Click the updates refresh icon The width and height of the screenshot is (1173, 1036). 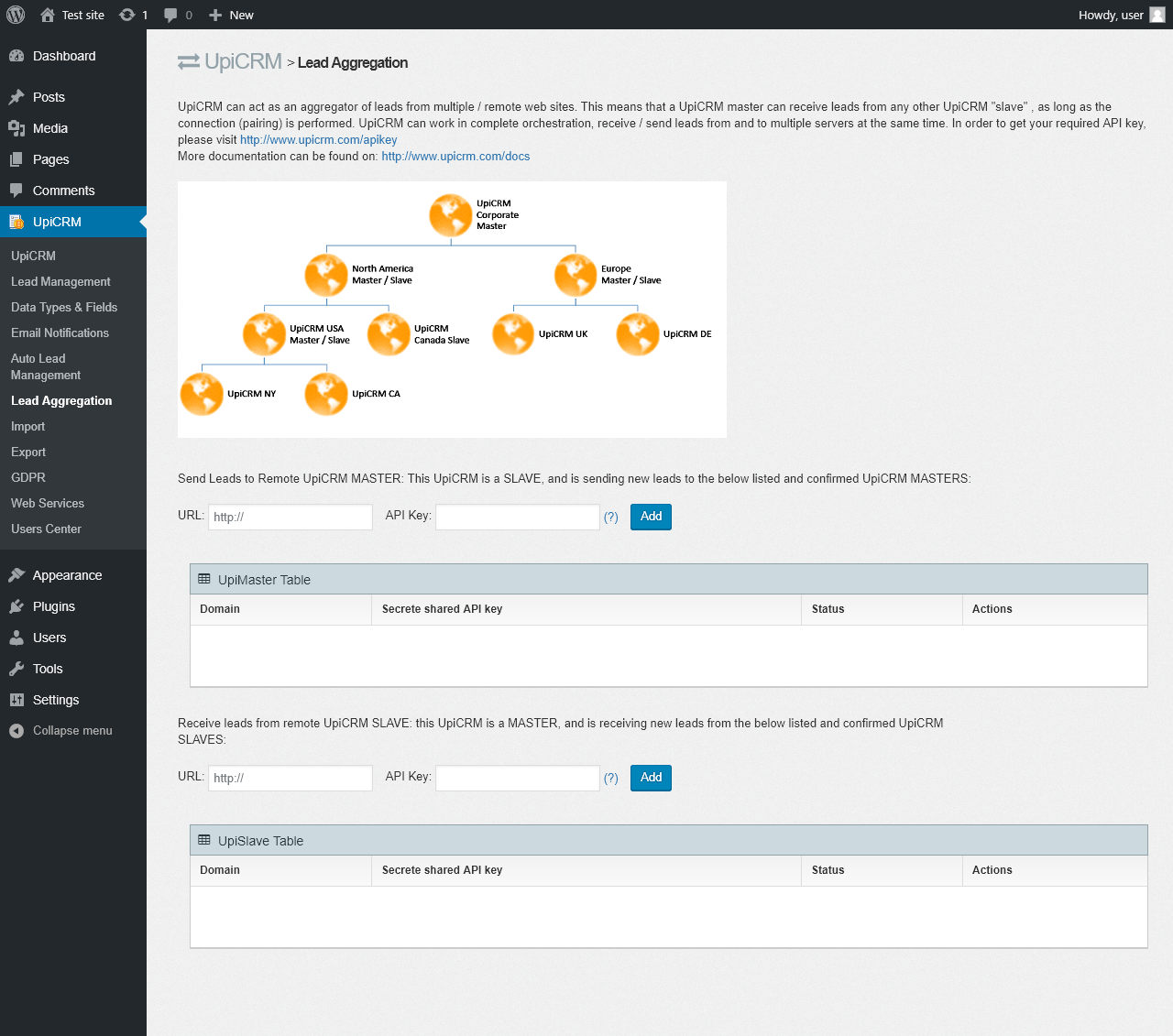[x=127, y=15]
